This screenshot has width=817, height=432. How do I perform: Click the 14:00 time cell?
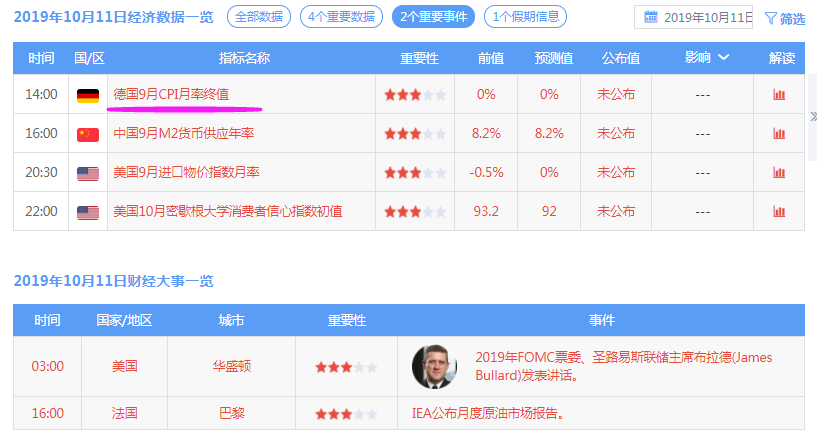click(41, 94)
